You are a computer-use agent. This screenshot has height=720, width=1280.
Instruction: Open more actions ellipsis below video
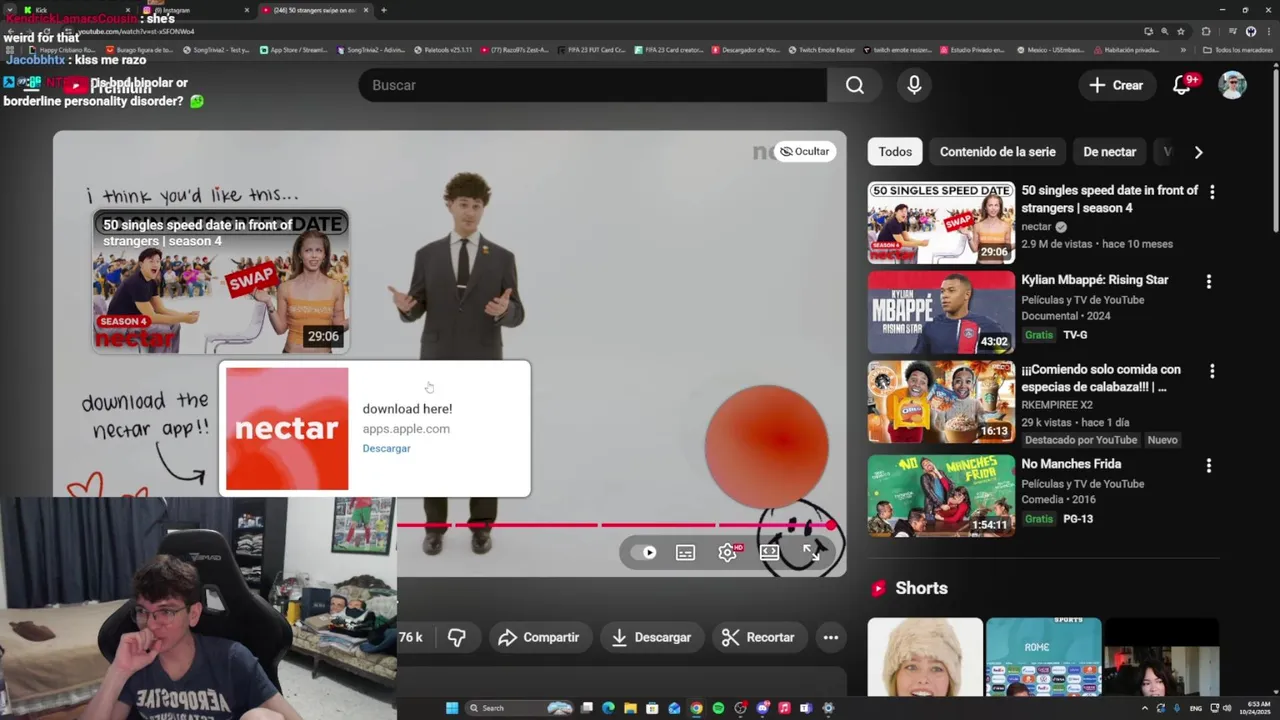(x=830, y=637)
